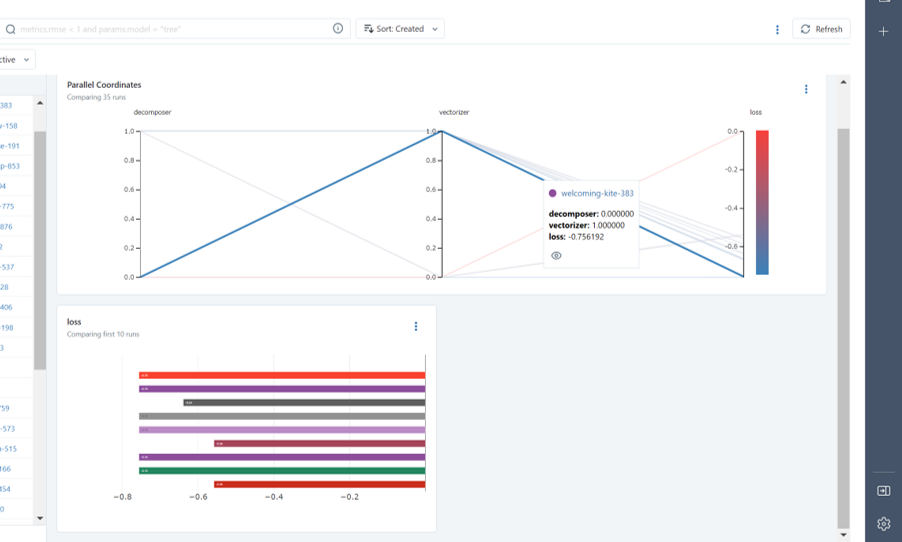Click the plus icon in right sidebar
Image resolution: width=902 pixels, height=542 pixels.
click(x=884, y=32)
